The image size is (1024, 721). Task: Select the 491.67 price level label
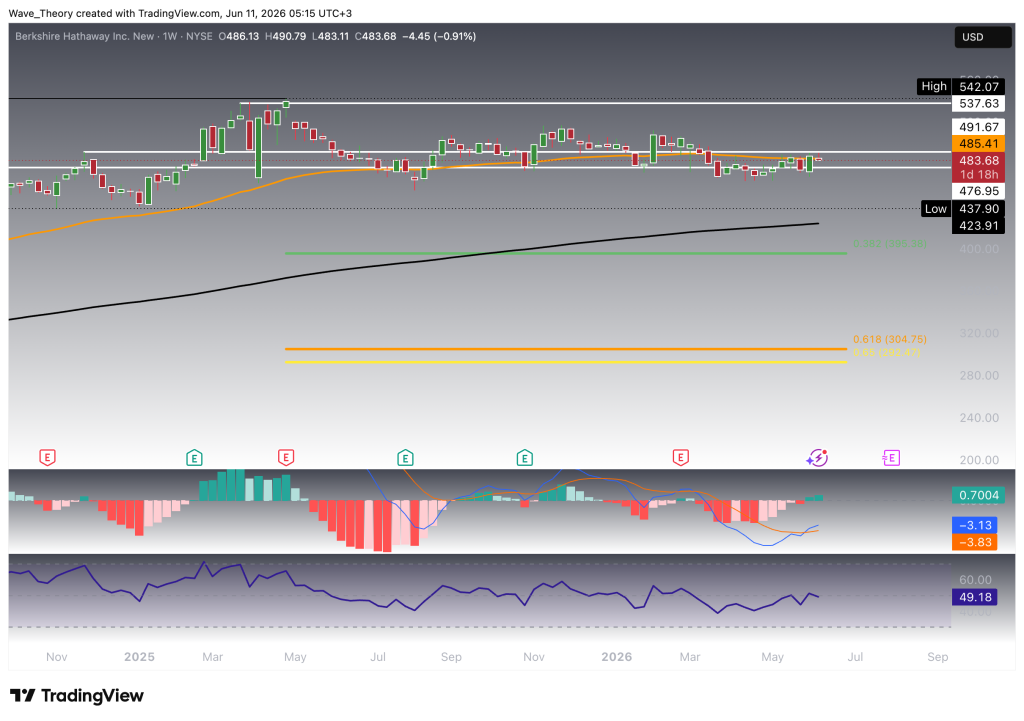tap(978, 127)
